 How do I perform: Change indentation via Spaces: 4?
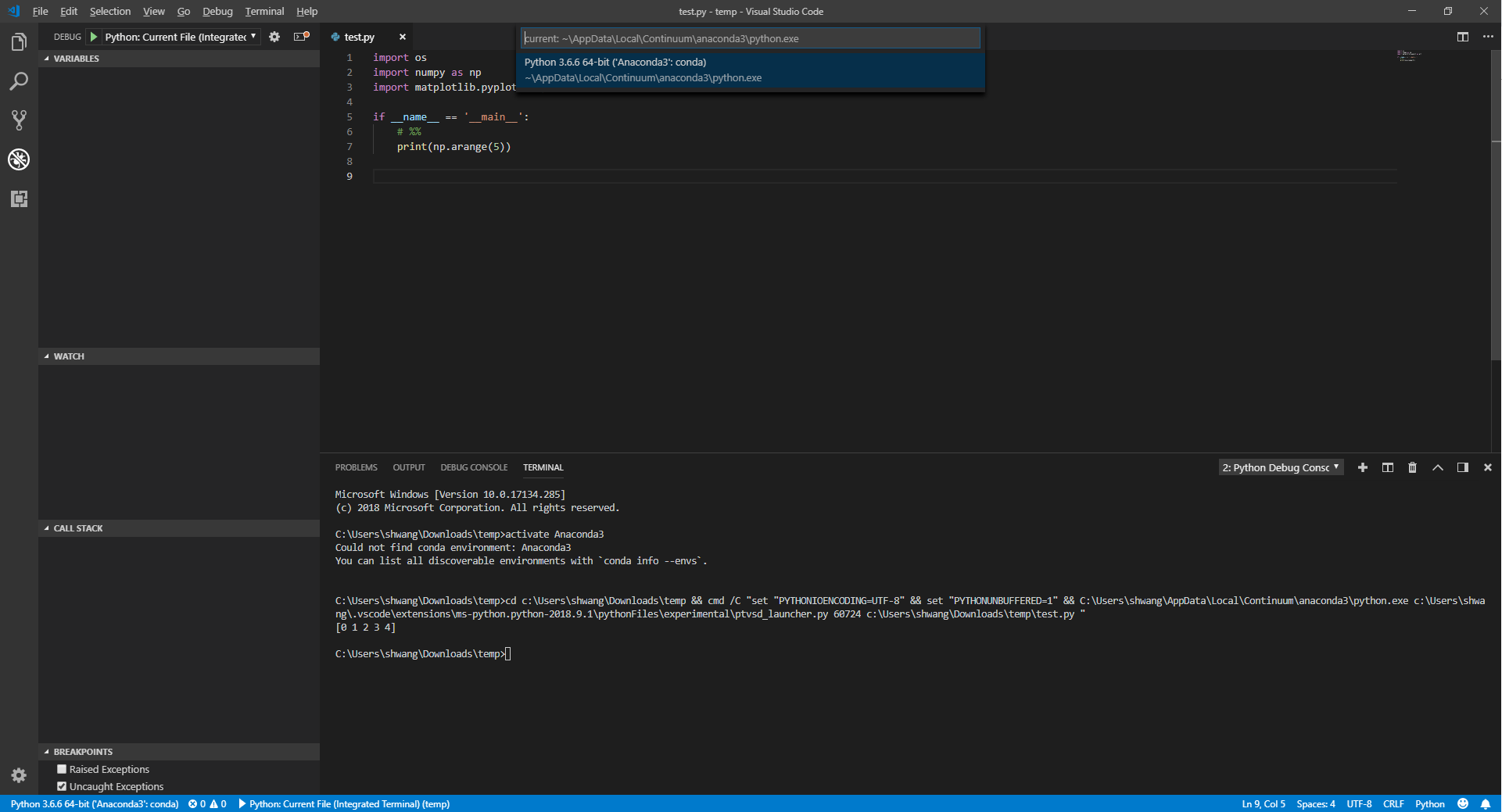1316,803
